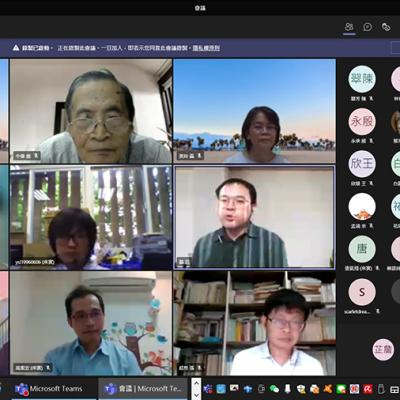Click the recording warning triangle icon
The height and width of the screenshot is (400, 400).
tap(16, 48)
